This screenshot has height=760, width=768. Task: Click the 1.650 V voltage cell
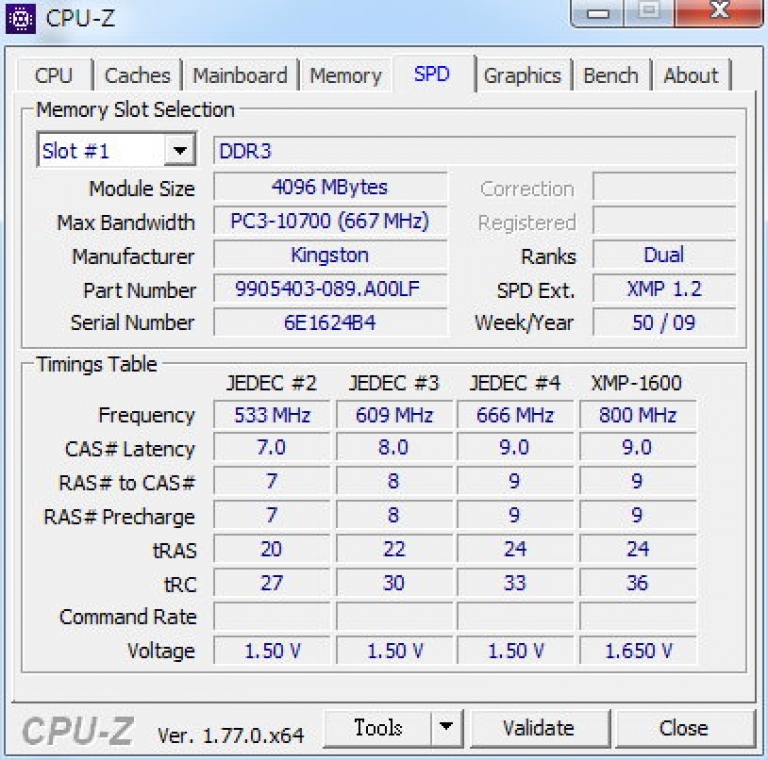coord(638,651)
